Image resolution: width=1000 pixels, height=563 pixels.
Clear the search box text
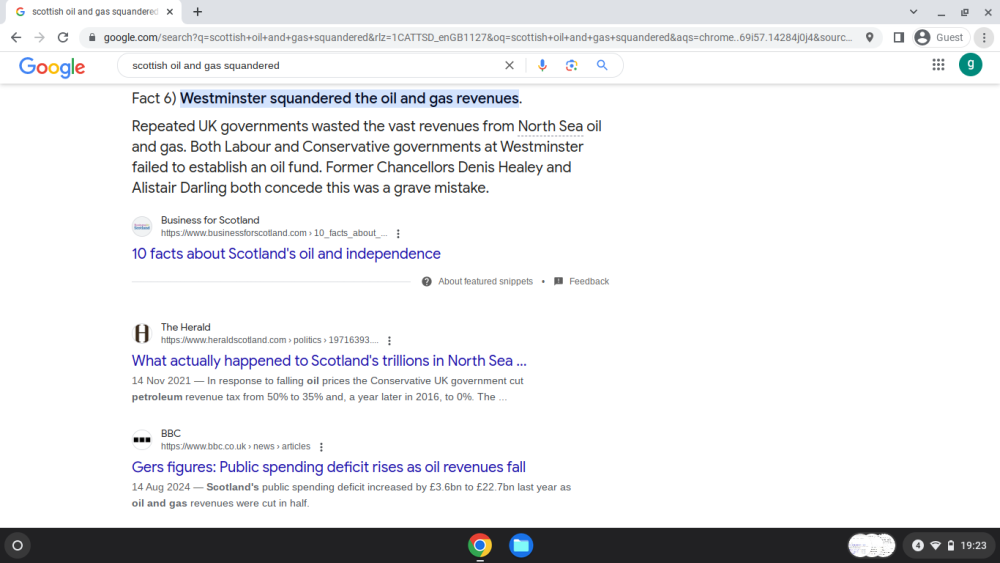509,65
